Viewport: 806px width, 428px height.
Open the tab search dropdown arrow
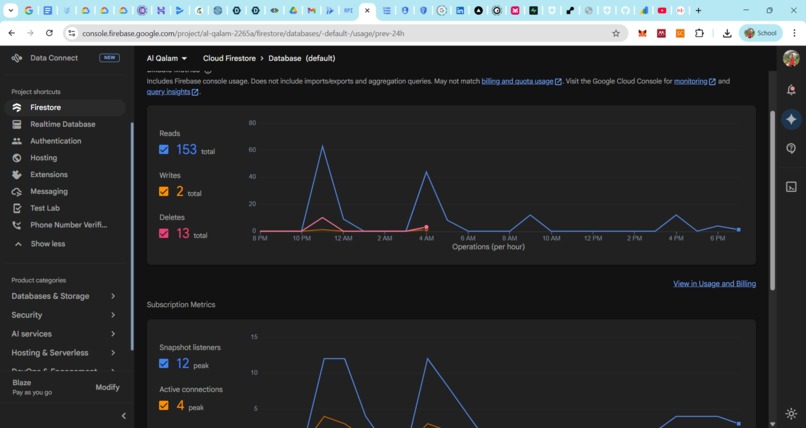(10, 10)
